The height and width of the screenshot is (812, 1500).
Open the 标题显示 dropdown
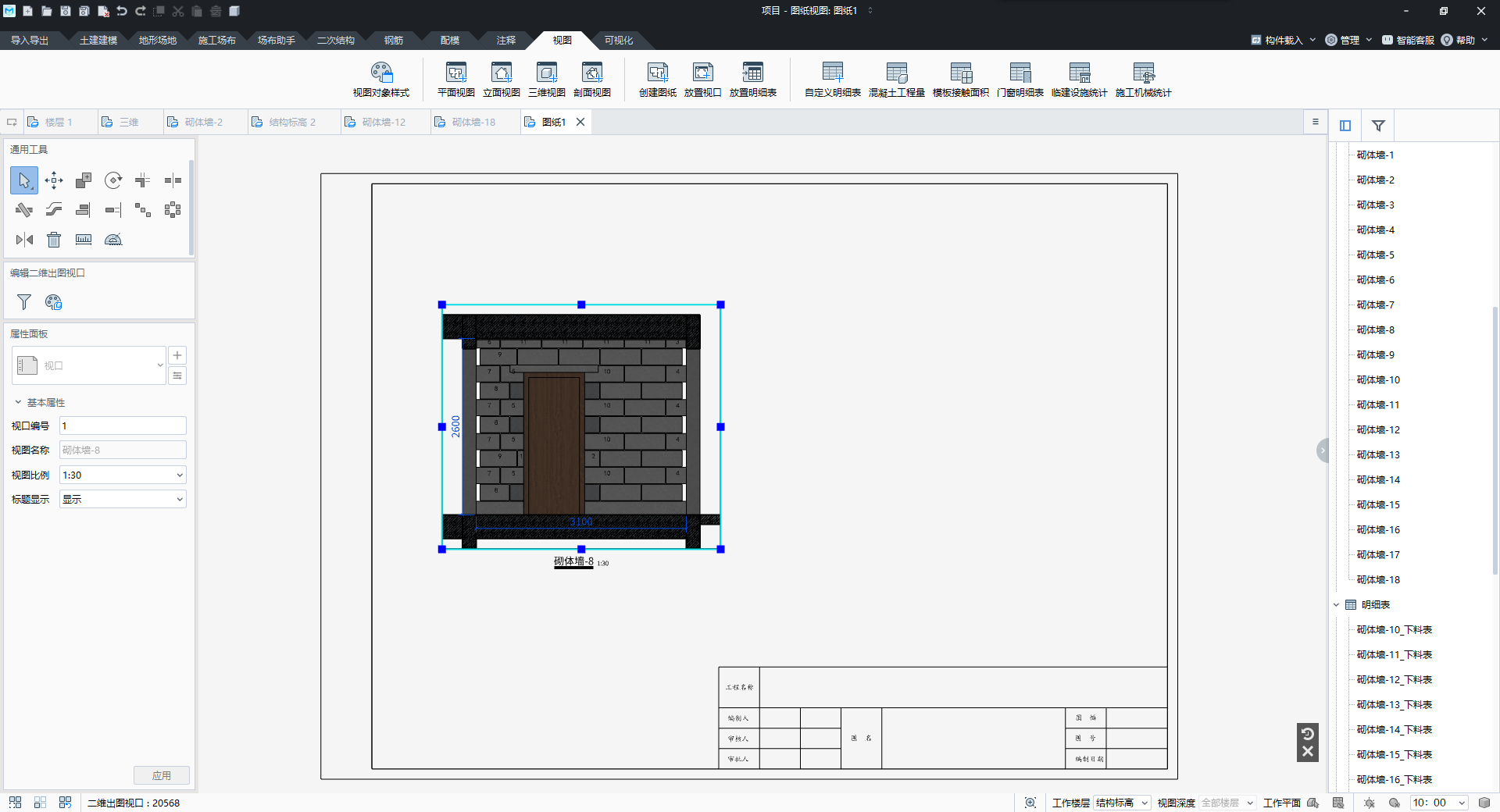point(123,499)
